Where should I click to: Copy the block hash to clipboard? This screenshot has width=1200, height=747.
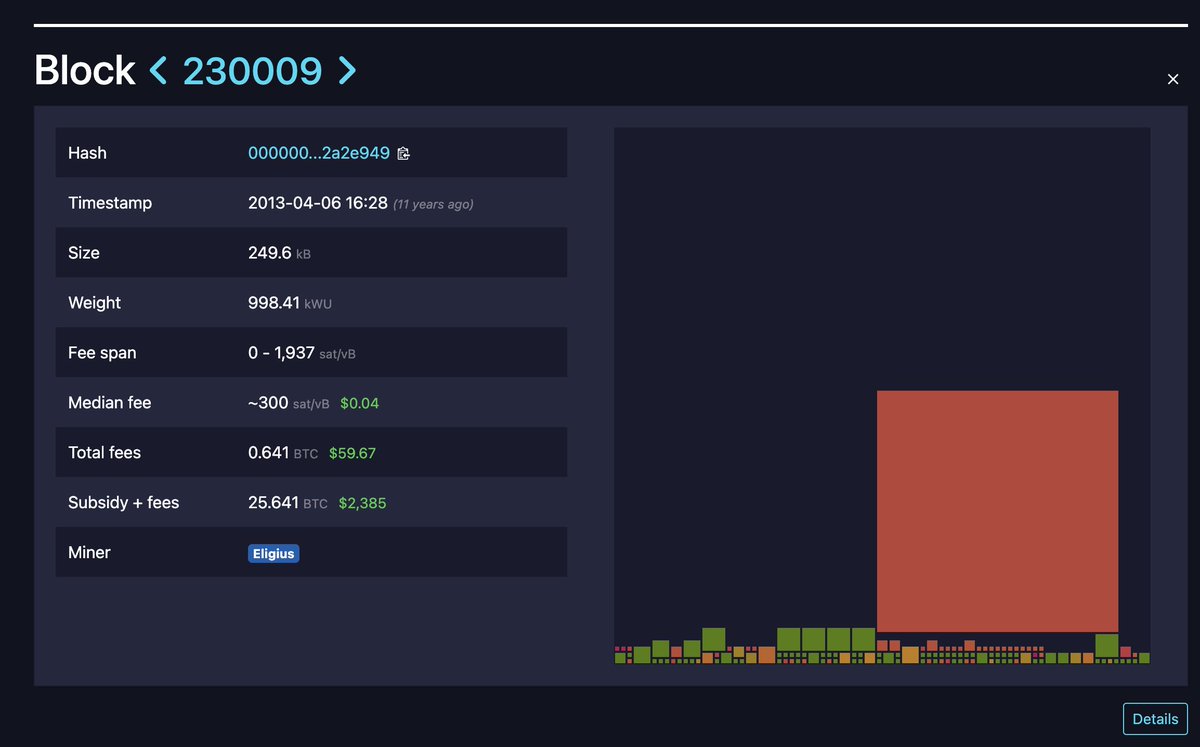(x=404, y=153)
